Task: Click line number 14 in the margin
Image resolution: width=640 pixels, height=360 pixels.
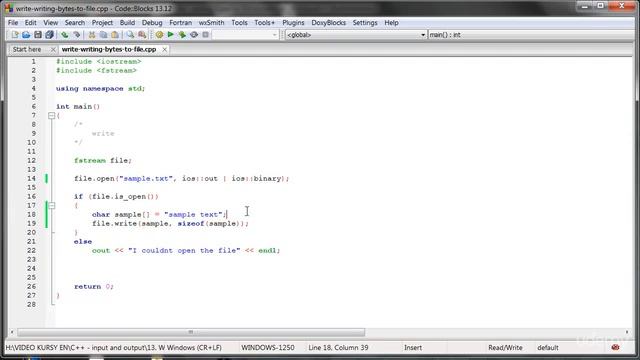Action: coord(32,178)
